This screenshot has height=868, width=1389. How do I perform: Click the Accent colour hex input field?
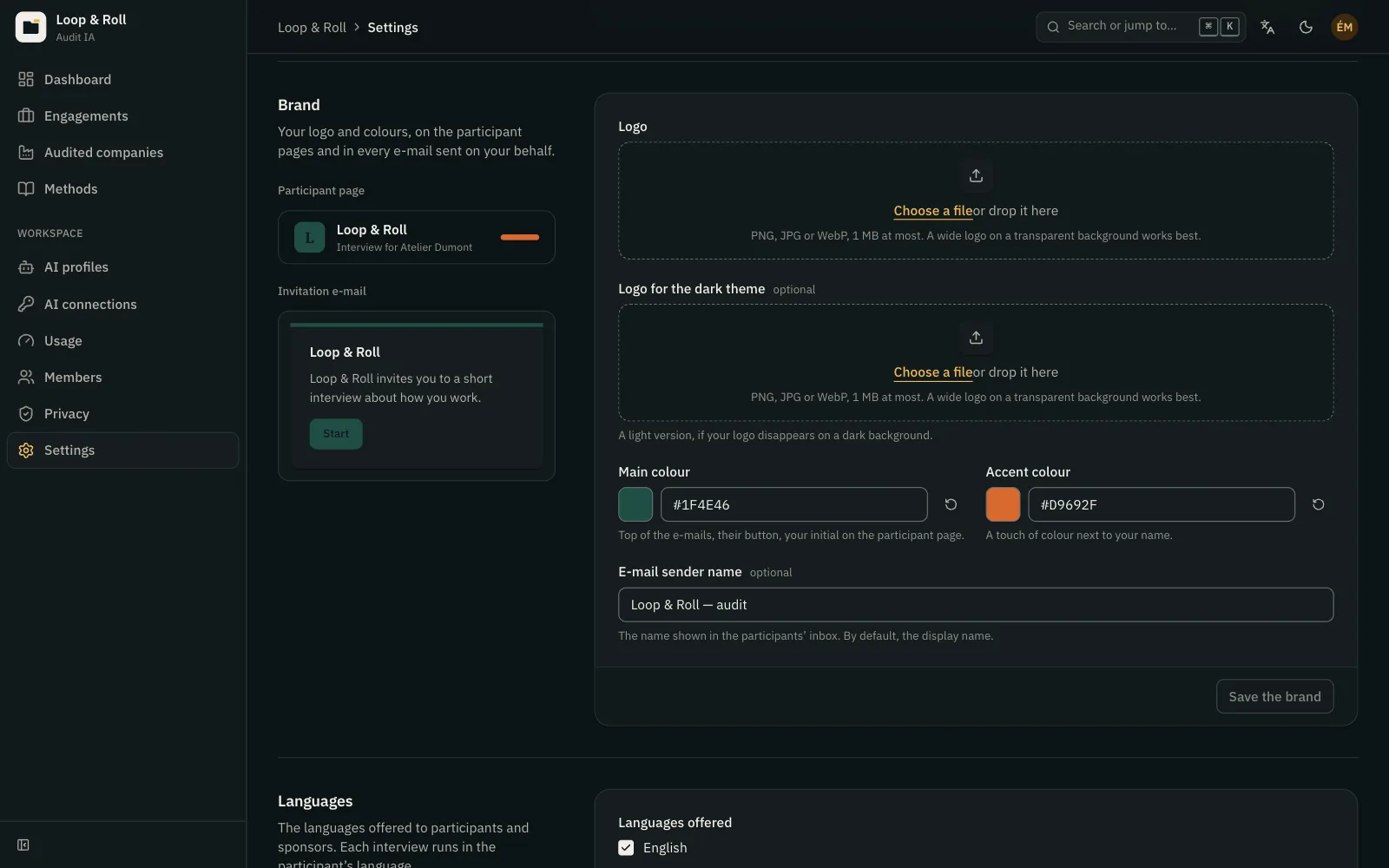(1161, 504)
